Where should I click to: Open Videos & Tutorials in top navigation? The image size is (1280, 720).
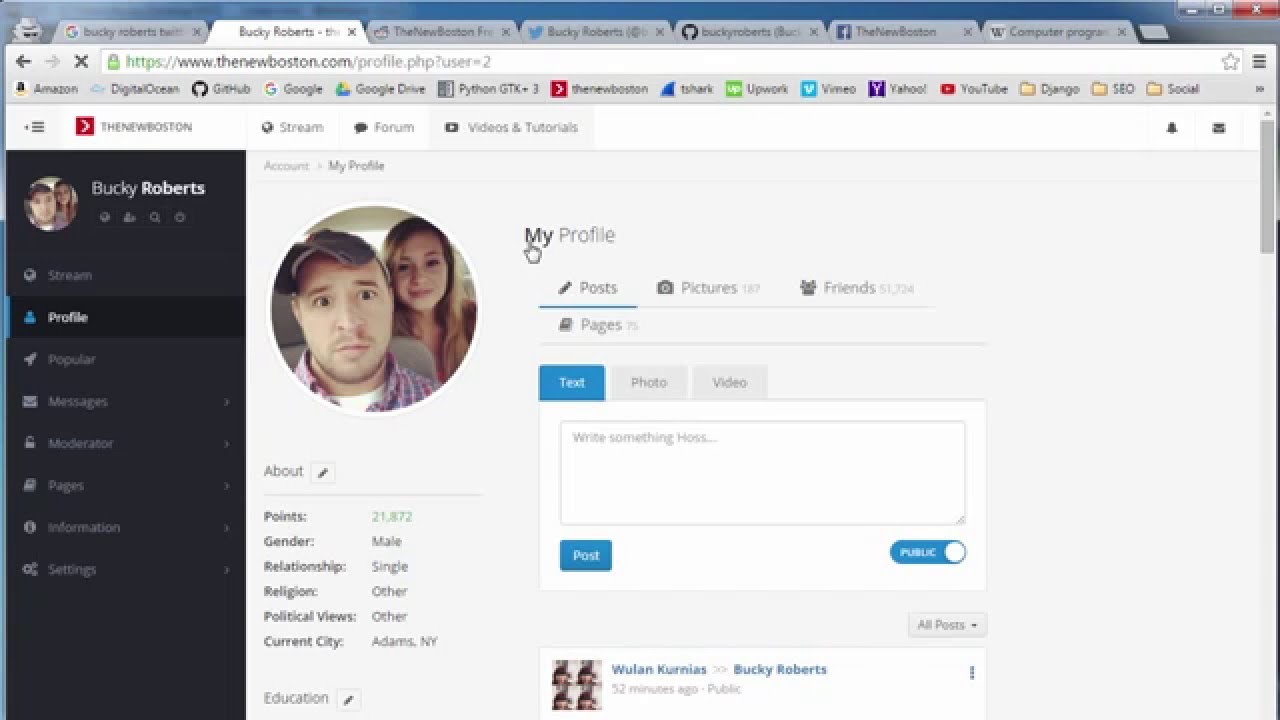coord(511,128)
